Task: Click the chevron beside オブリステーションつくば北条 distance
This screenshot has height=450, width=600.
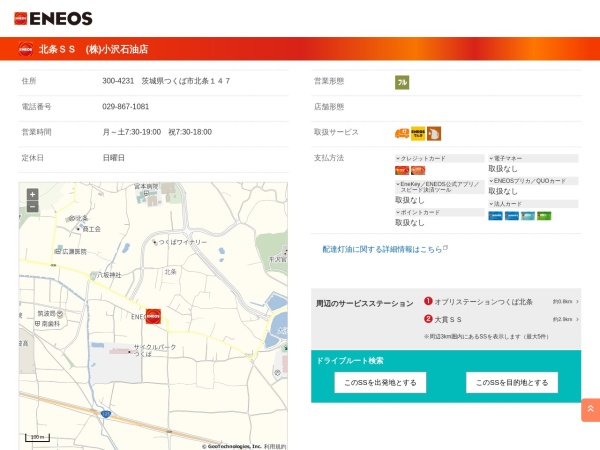Action: 577,302
